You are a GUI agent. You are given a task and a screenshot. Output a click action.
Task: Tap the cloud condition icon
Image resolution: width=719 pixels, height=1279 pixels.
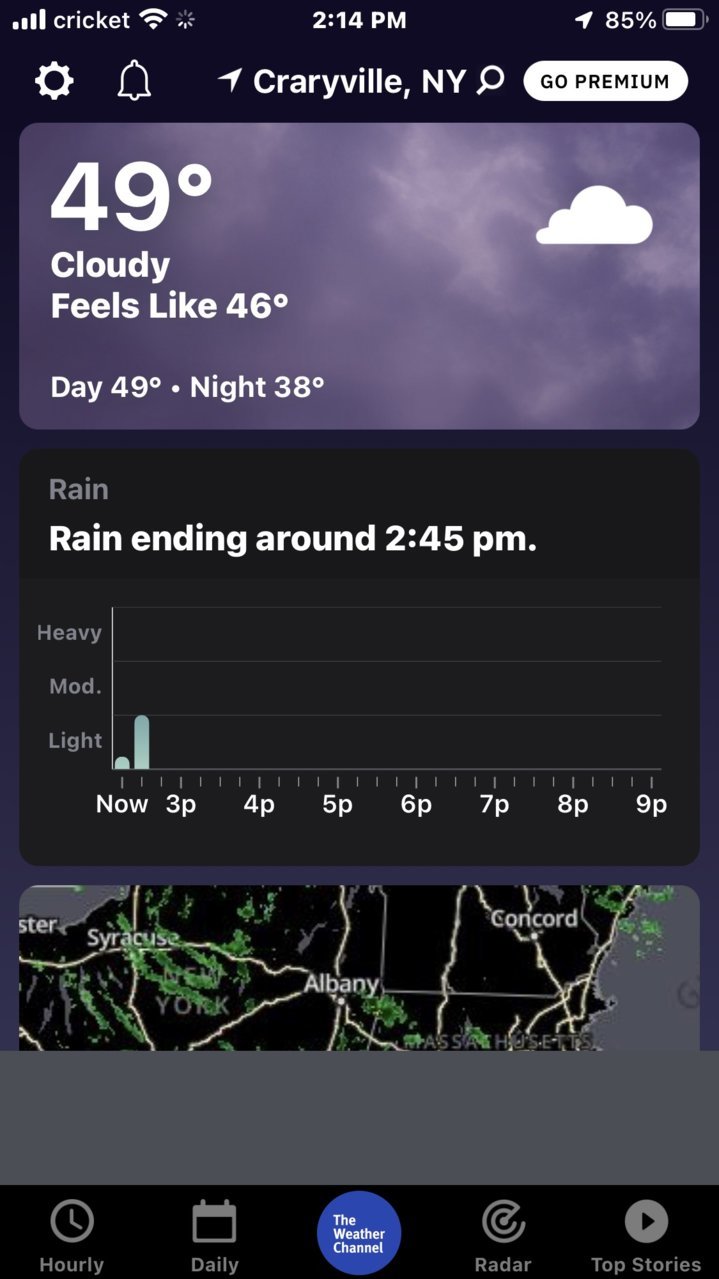point(594,215)
